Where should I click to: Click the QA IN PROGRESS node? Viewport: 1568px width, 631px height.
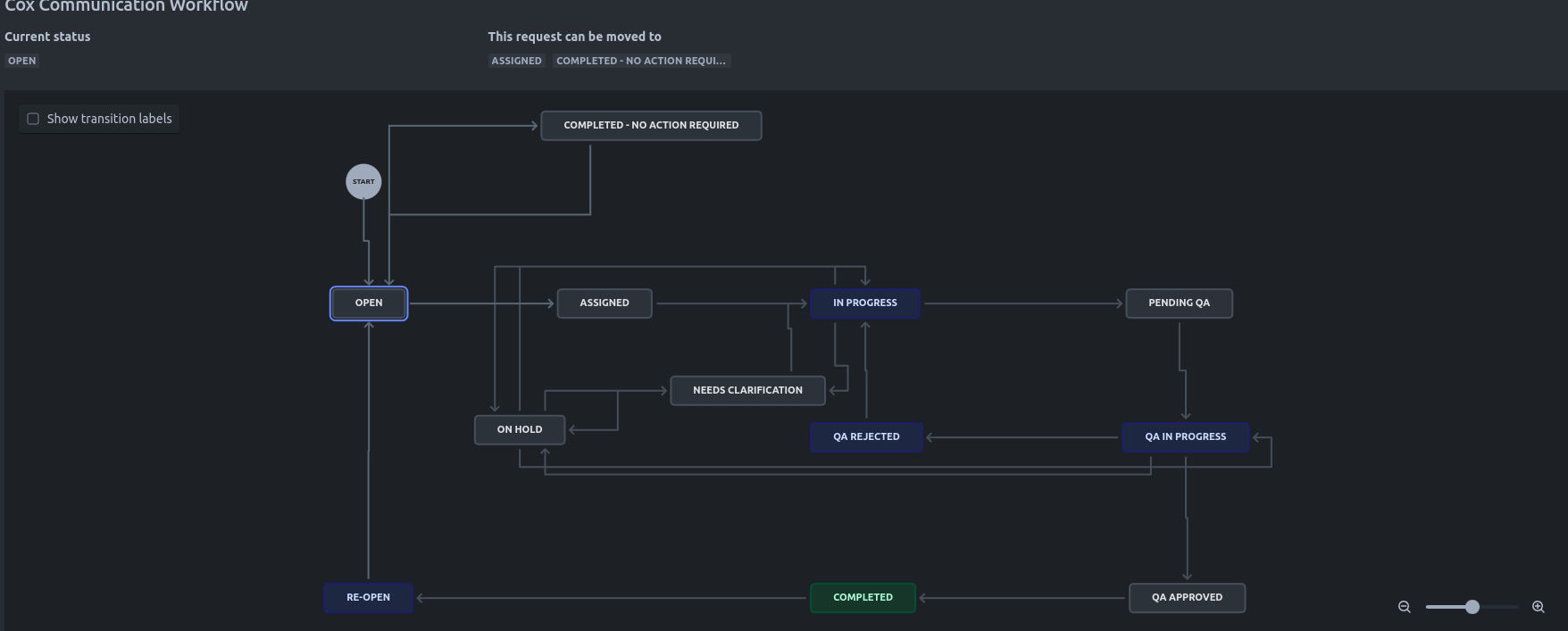(x=1186, y=437)
